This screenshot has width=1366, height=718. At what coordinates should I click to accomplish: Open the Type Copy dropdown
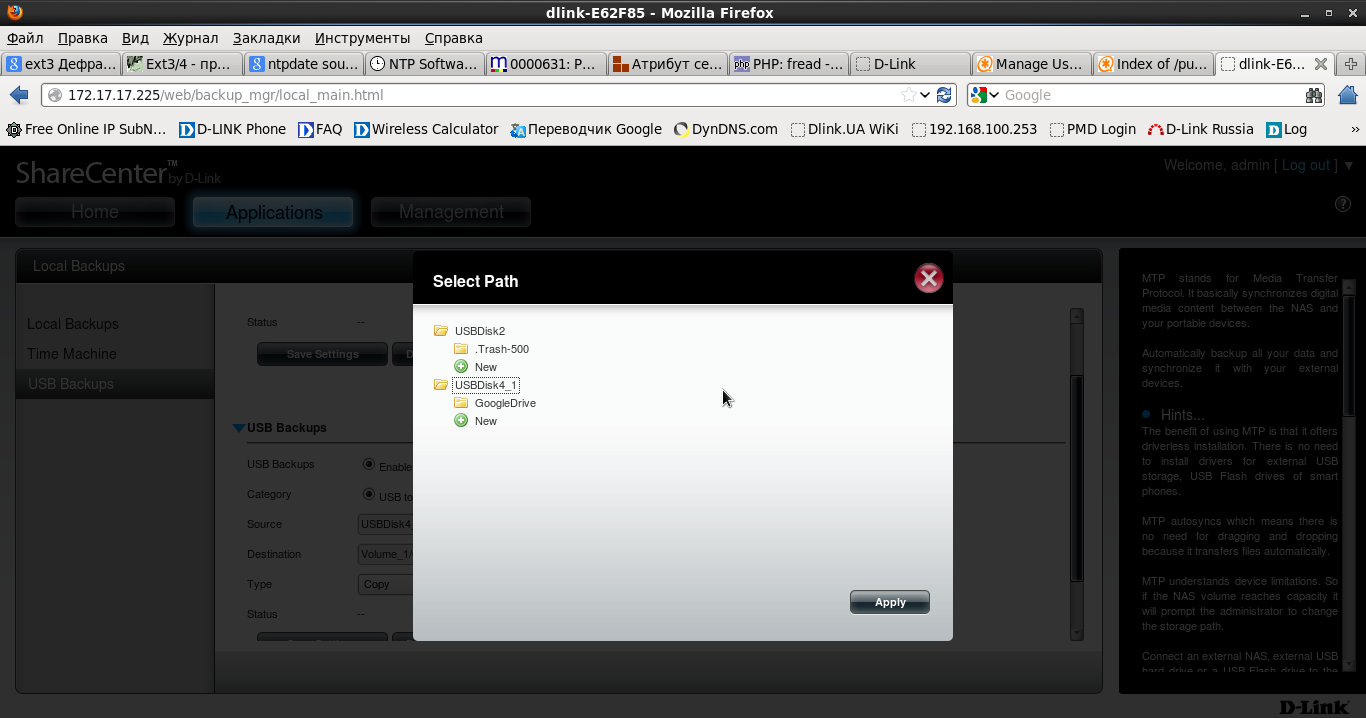click(x=385, y=584)
